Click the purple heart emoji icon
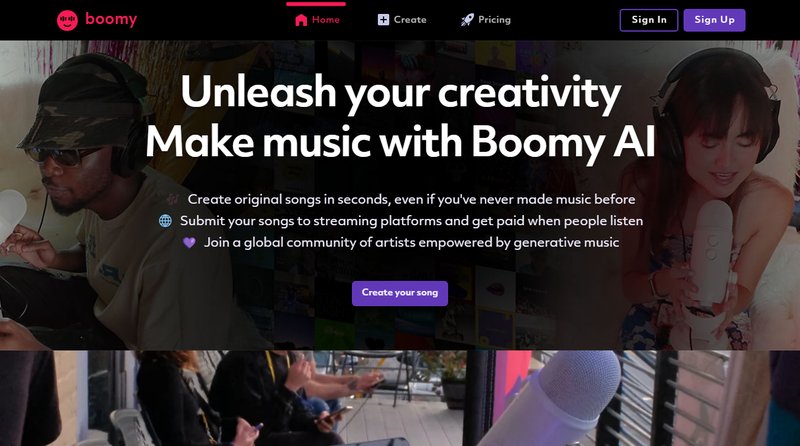Viewport: 800px width, 446px height. pyautogui.click(x=189, y=242)
